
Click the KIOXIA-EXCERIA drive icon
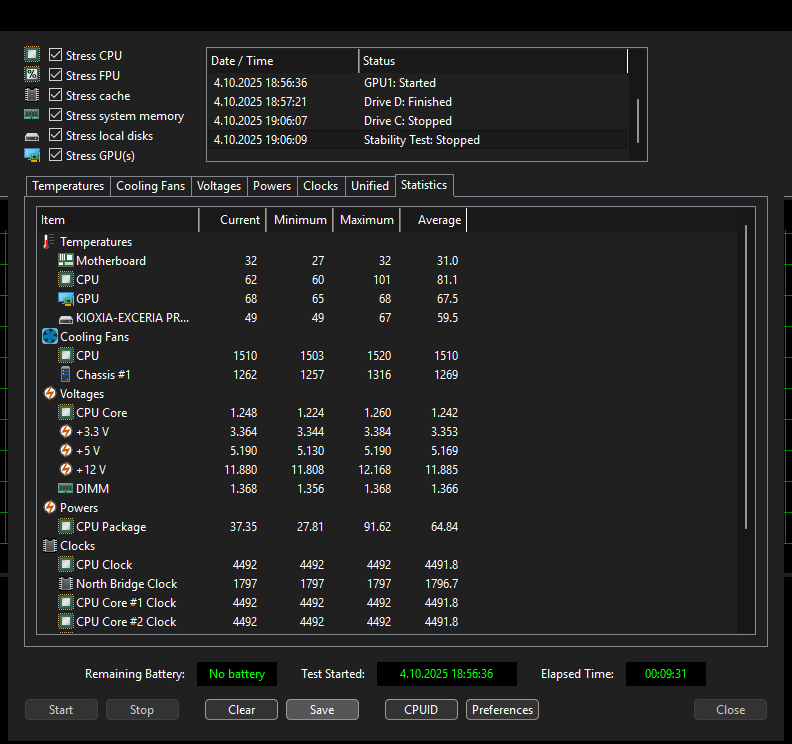(66, 319)
